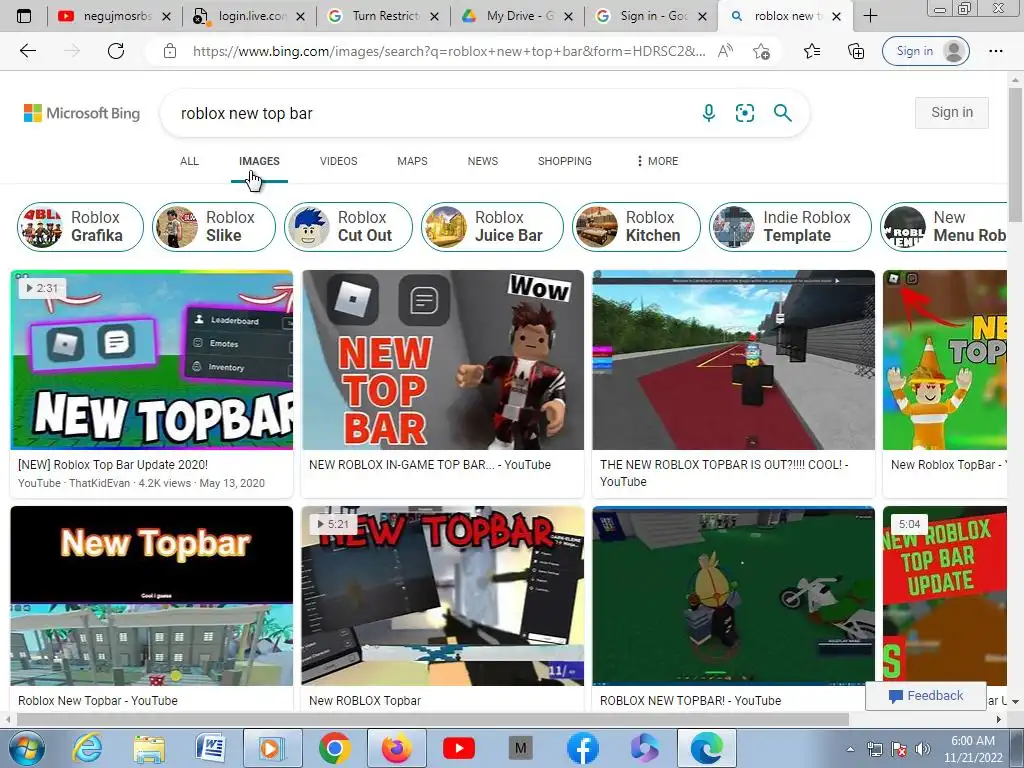Open the green field motorcycle gameplay thumbnail
Viewport: 1024px width, 768px height.
pyautogui.click(x=733, y=596)
